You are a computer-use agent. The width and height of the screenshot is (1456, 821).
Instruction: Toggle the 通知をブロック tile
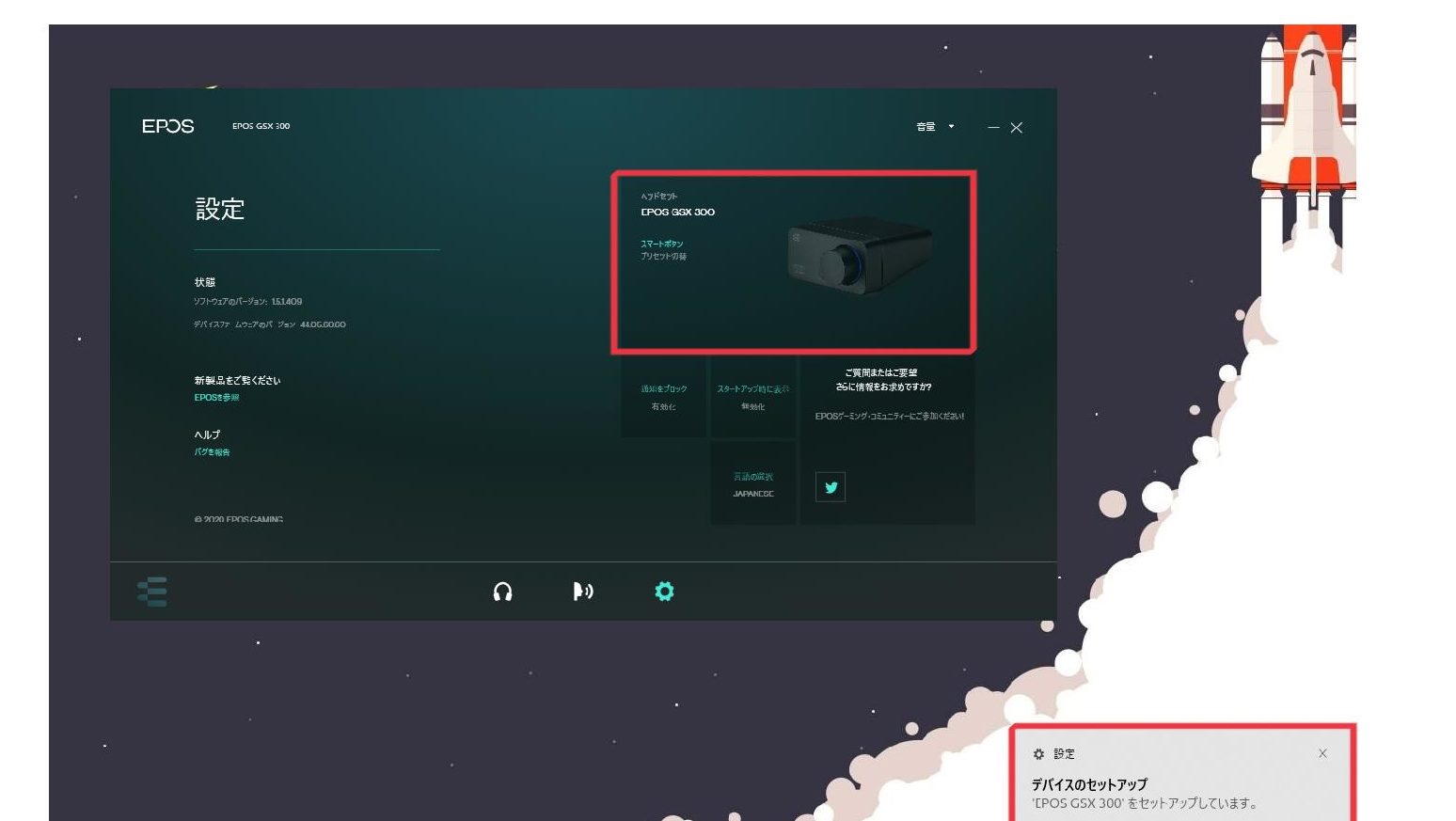click(x=664, y=397)
